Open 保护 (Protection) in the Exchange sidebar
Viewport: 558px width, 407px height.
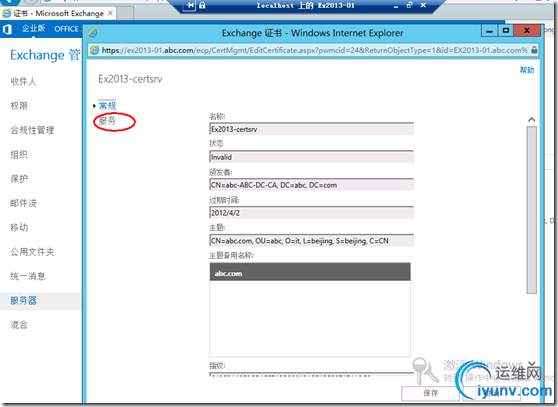(x=19, y=179)
